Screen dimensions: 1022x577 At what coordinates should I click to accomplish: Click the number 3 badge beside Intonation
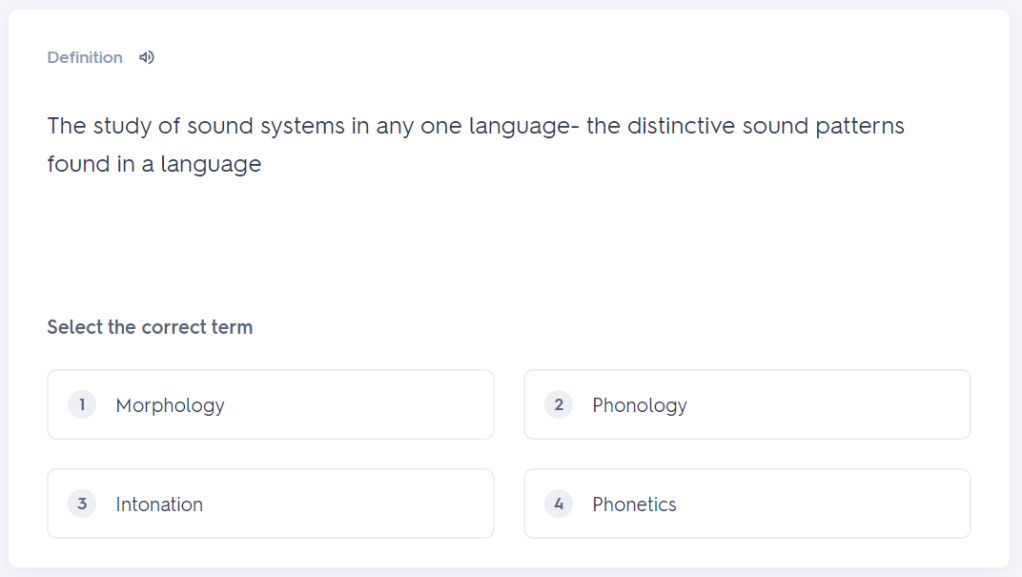click(x=82, y=504)
